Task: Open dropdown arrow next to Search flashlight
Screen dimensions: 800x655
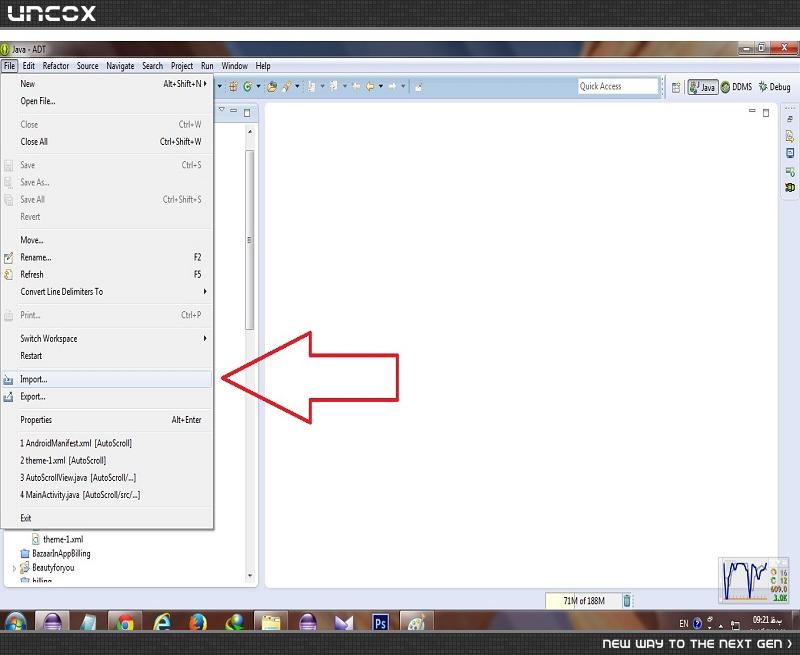Action: coord(297,86)
